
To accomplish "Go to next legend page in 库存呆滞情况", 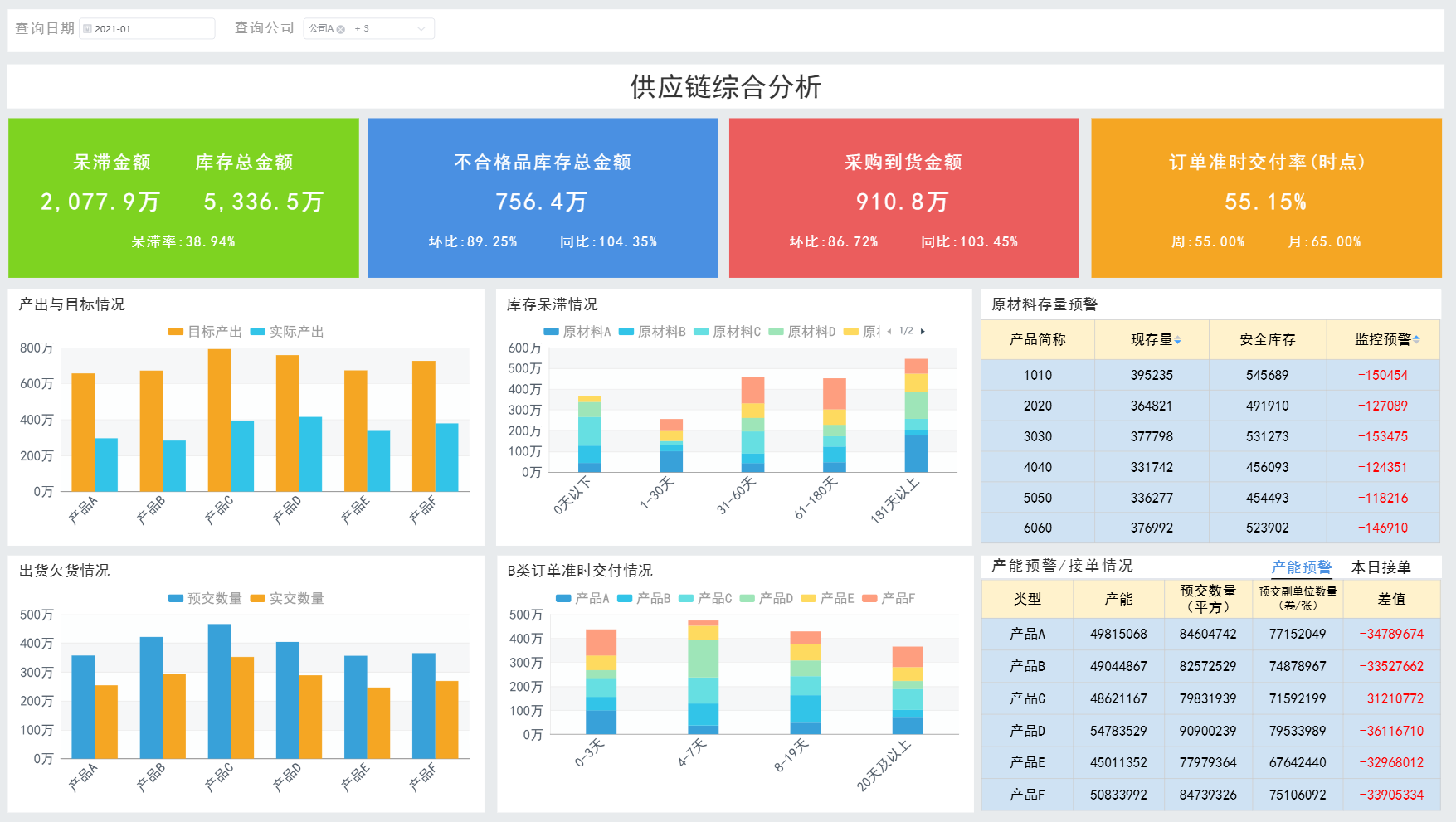I will [x=923, y=331].
